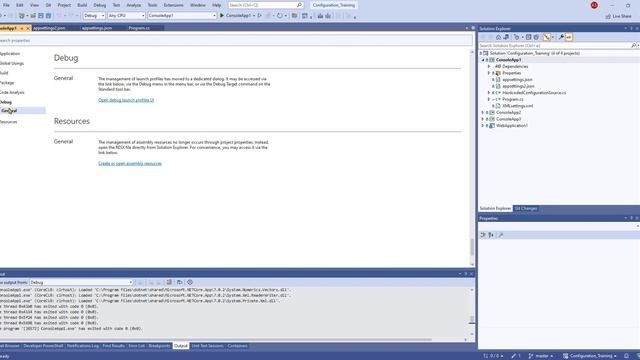Toggle Preview Selected Items icon in Solution Explorer
This screenshot has height=360, width=640.
[569, 37]
